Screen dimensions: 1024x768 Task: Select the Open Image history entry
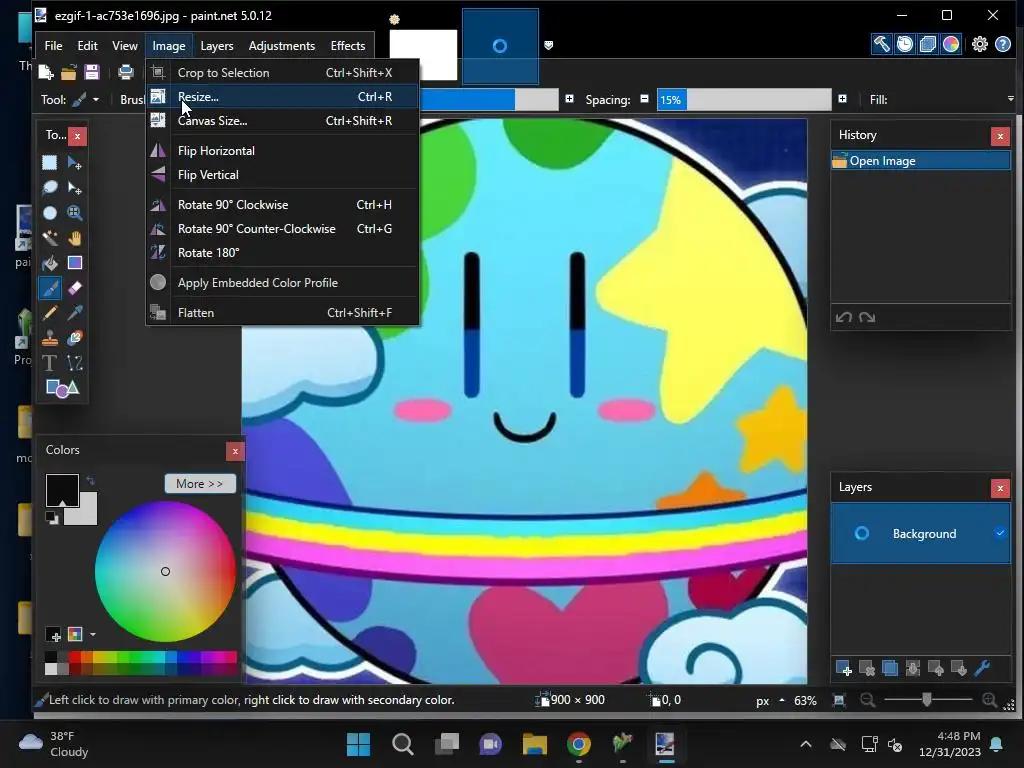click(x=921, y=161)
